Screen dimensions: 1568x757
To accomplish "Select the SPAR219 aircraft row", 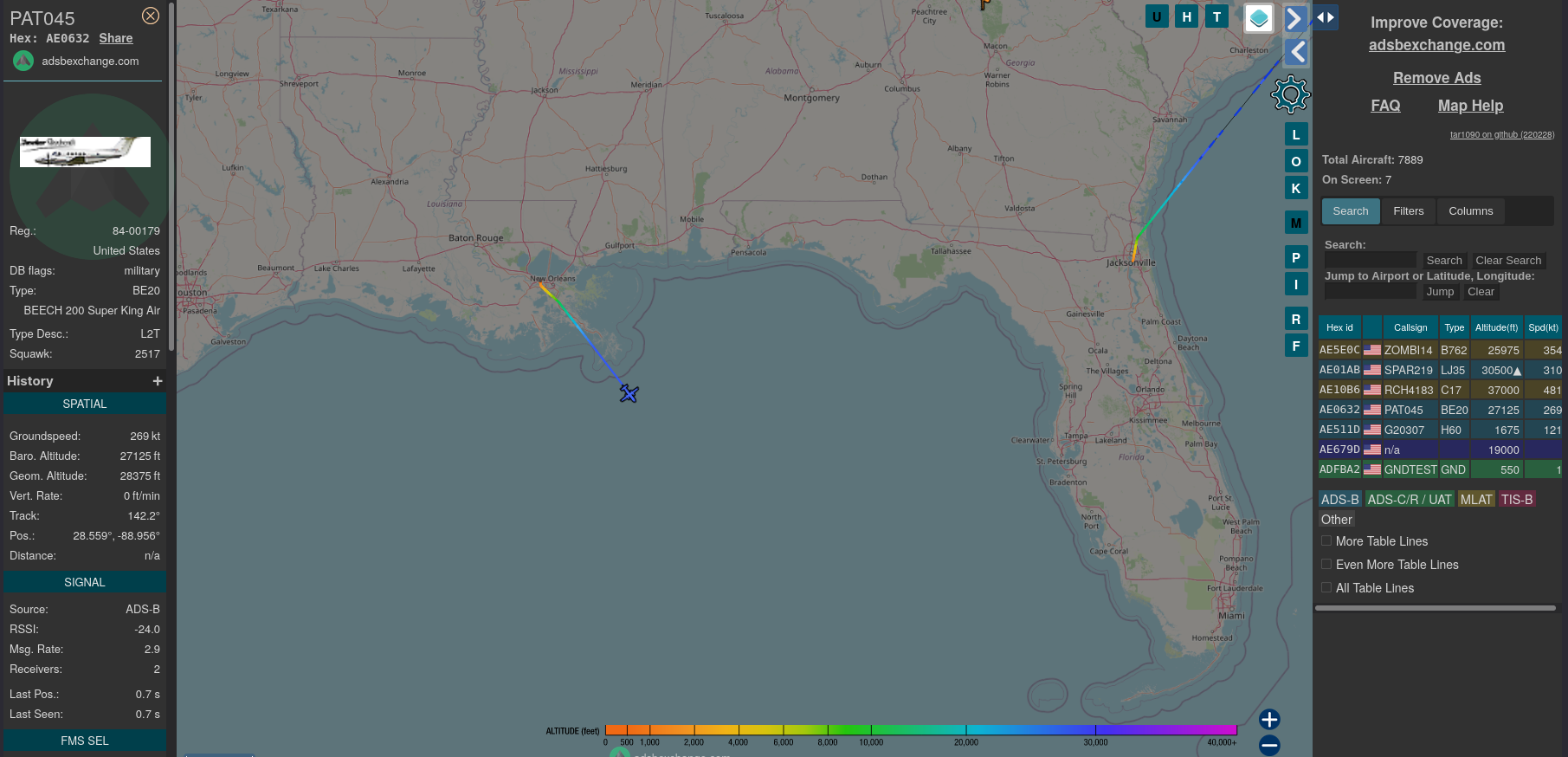I will click(x=1440, y=370).
